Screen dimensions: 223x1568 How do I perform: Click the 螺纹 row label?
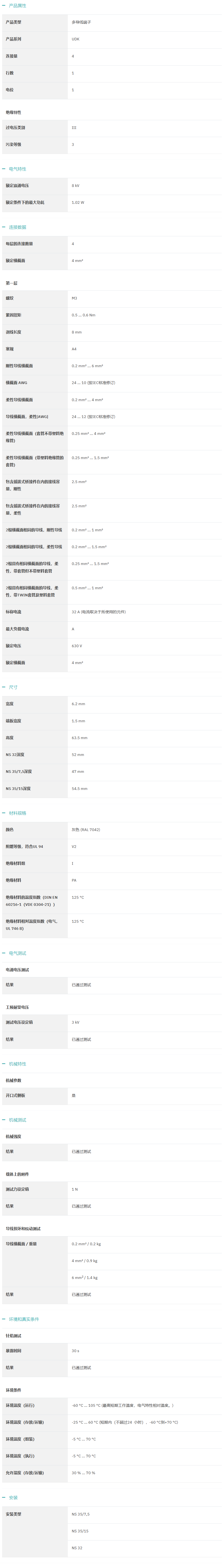(x=10, y=298)
